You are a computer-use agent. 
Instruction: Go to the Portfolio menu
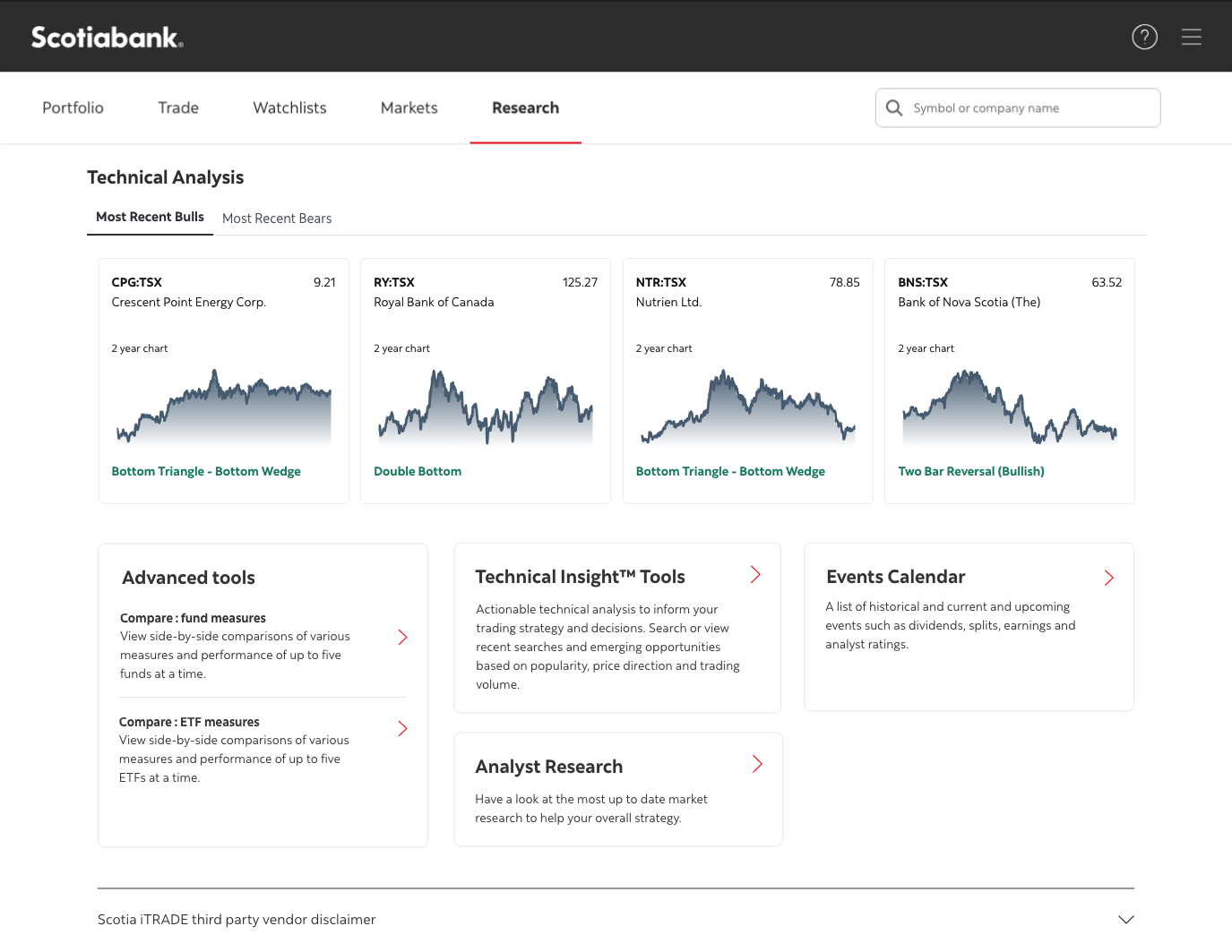pyautogui.click(x=73, y=107)
